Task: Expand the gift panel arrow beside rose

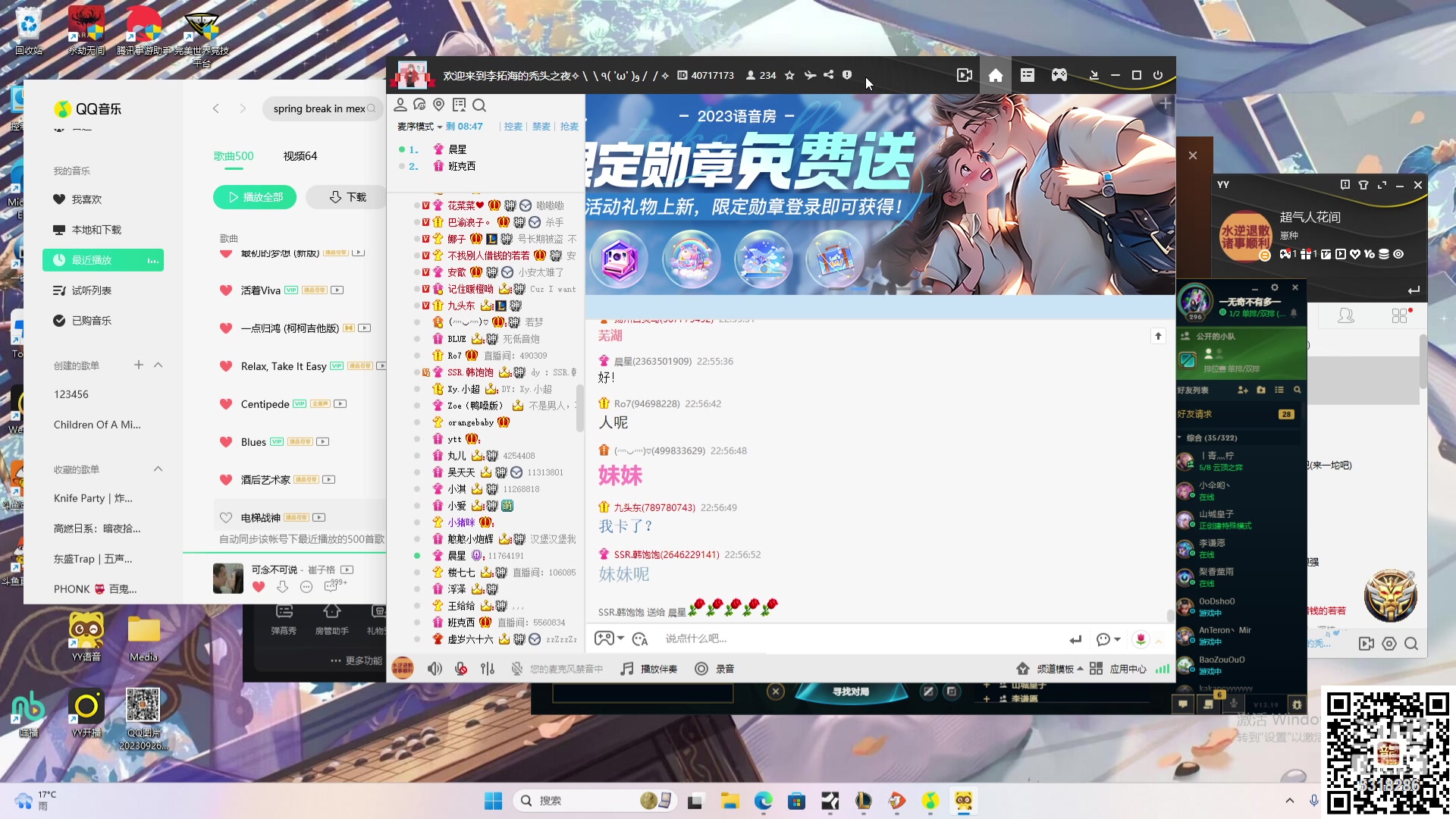Action: coord(1159,642)
